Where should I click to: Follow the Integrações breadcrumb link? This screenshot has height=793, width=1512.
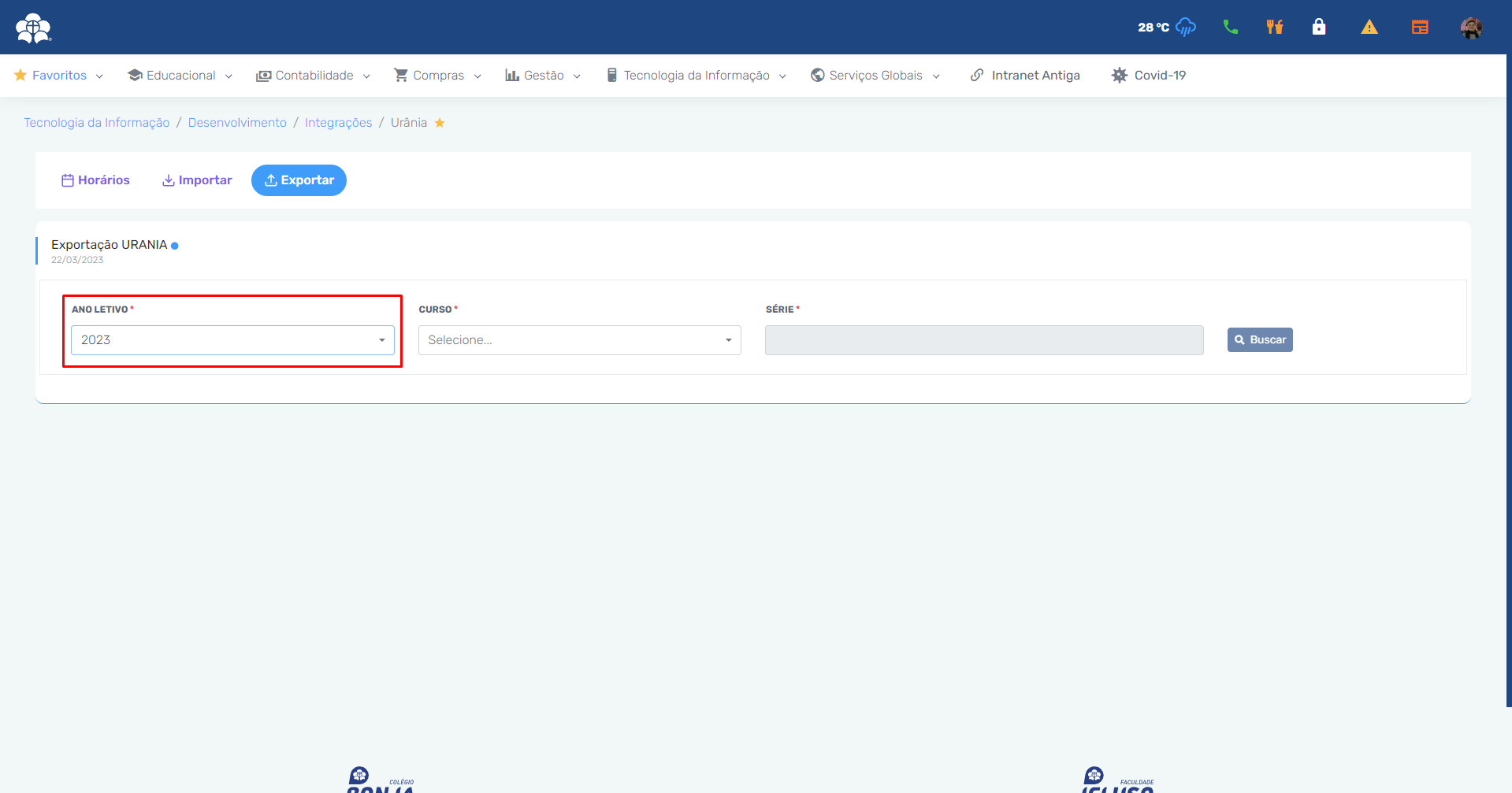coord(338,123)
